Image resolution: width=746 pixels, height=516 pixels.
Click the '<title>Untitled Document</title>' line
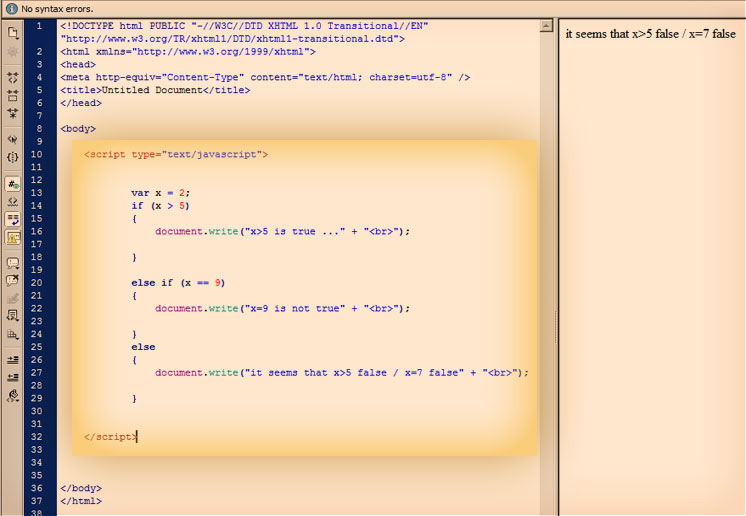[x=155, y=90]
